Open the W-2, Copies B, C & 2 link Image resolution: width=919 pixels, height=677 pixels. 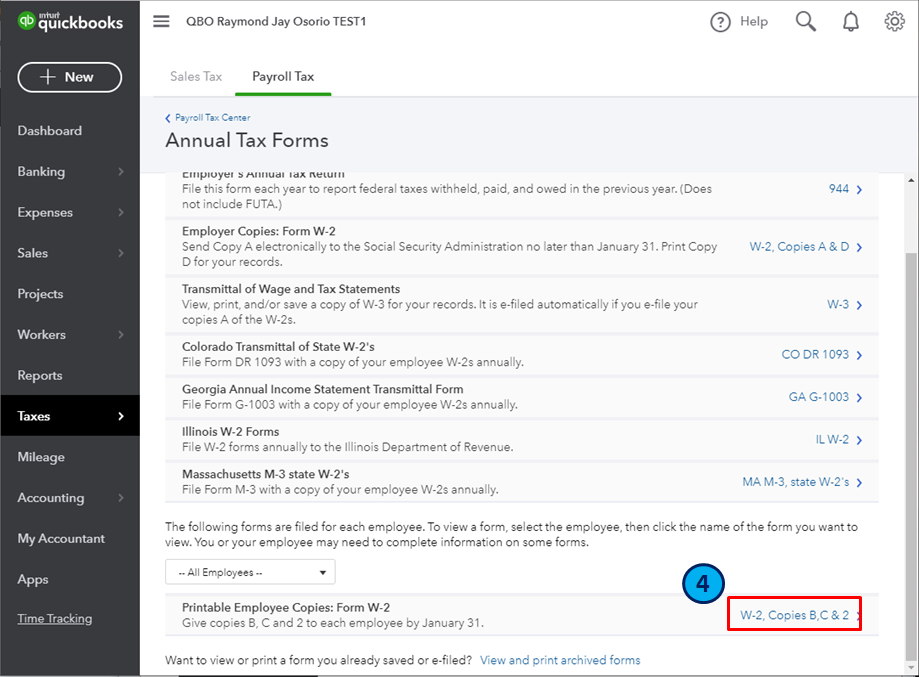(x=794, y=615)
